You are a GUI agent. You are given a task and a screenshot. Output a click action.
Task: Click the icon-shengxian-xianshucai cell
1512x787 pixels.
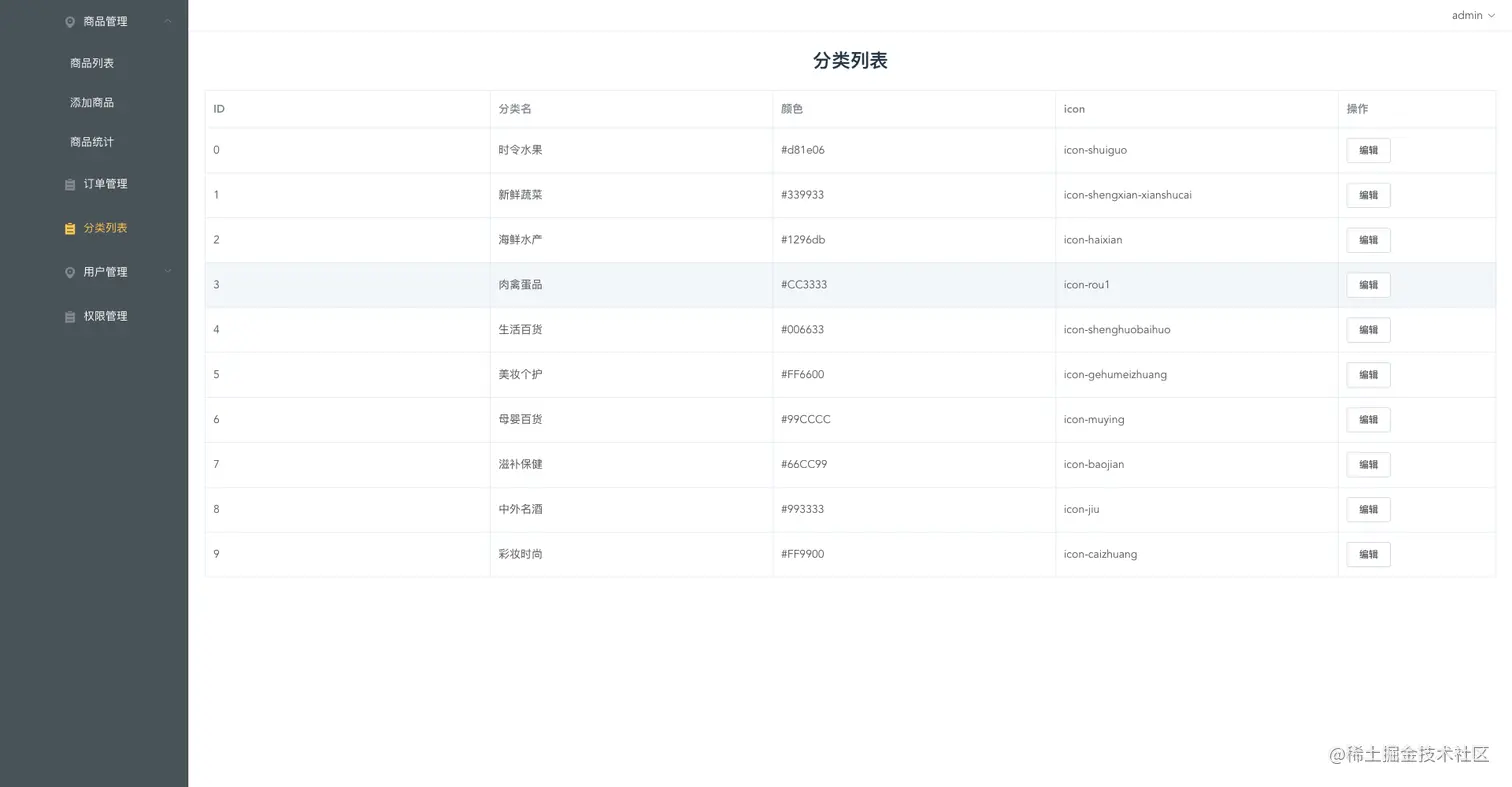point(1197,195)
